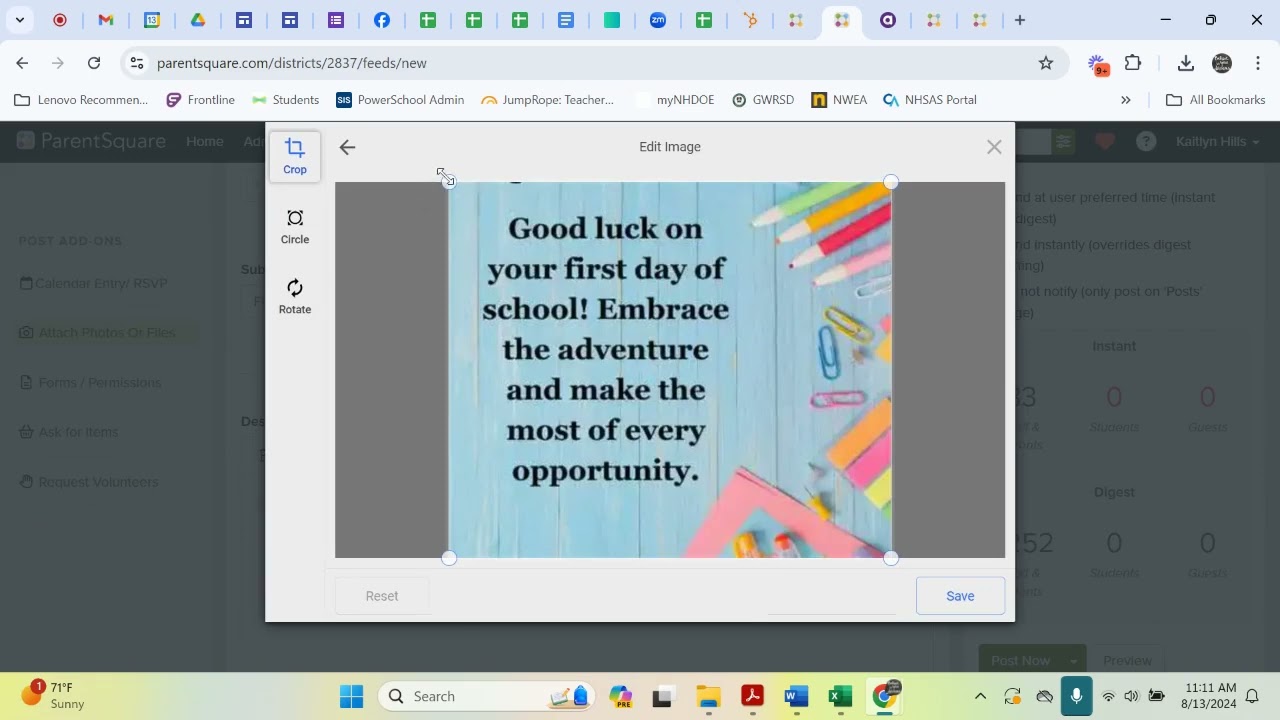Open Chrome downloads

(x=1186, y=63)
